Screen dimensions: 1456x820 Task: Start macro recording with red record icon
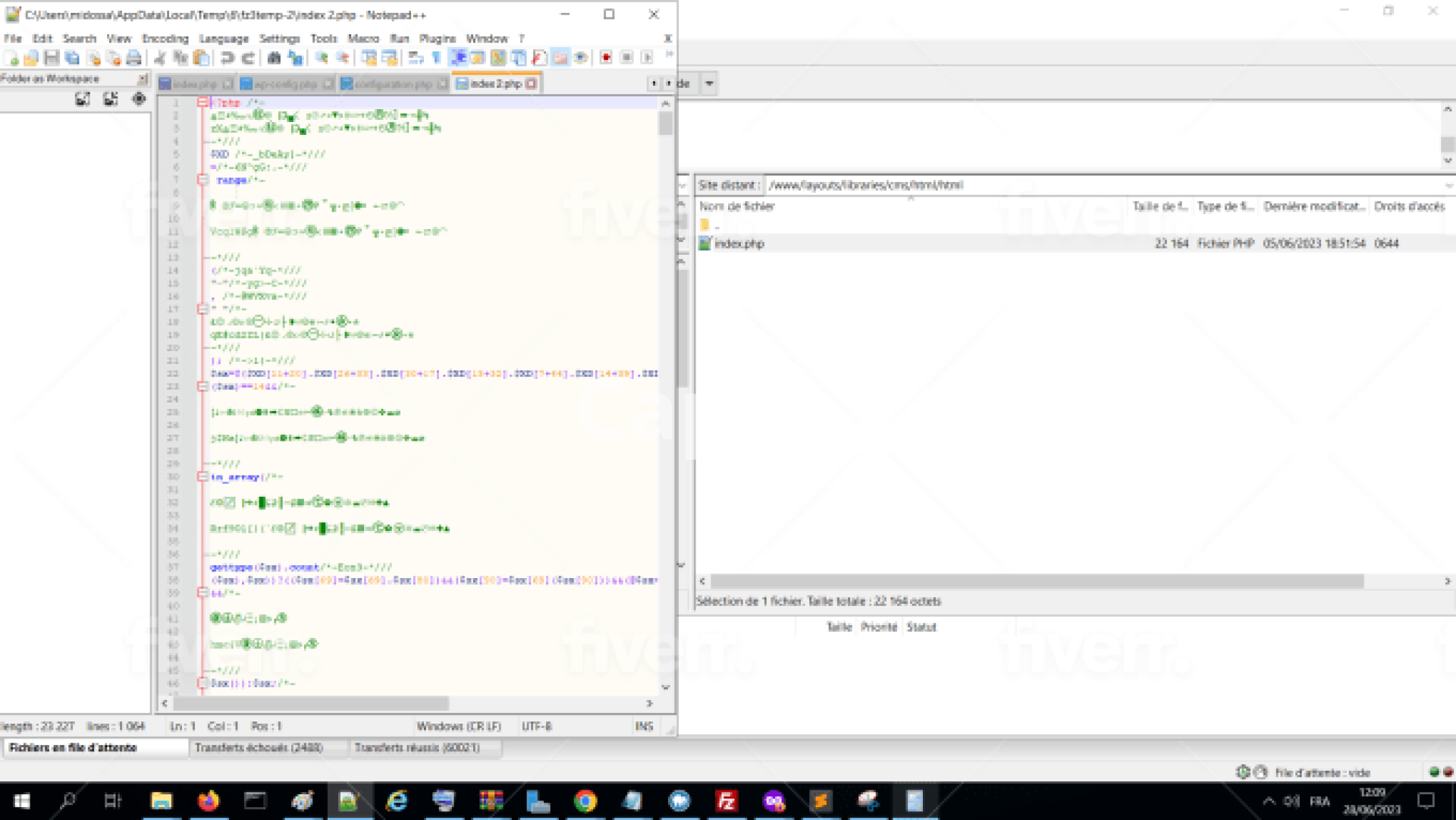click(x=606, y=58)
